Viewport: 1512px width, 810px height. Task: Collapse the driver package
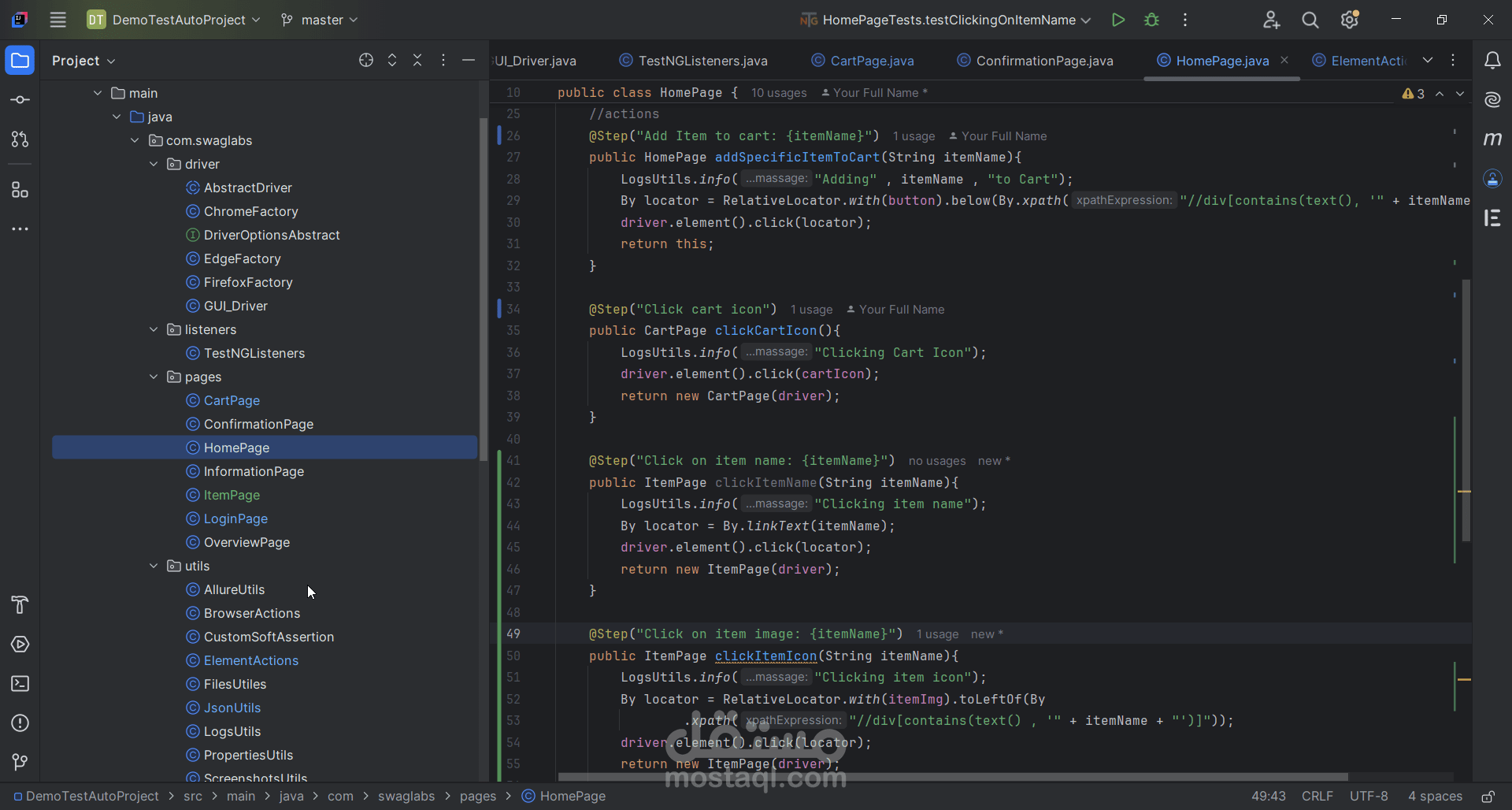click(x=154, y=164)
